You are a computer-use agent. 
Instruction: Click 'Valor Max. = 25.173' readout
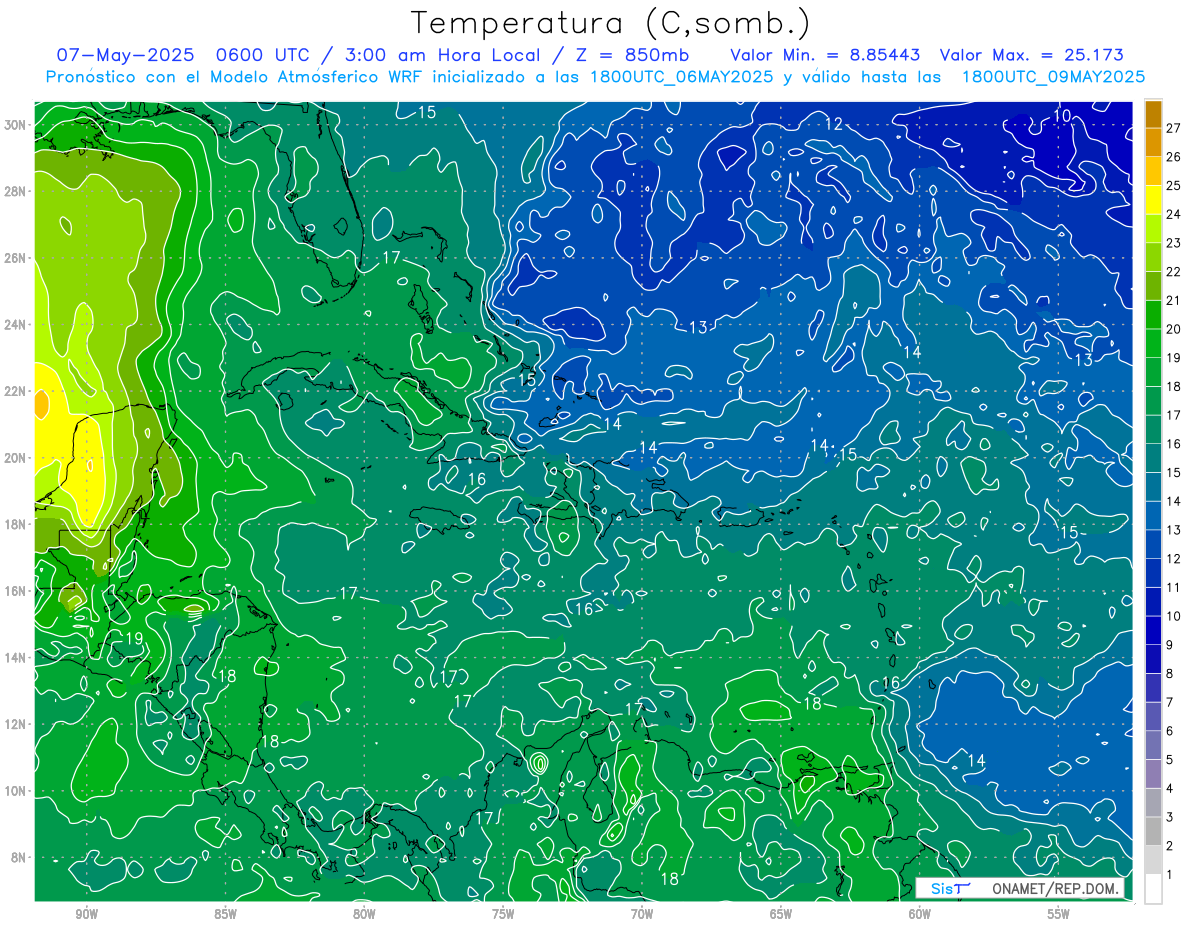(x=1033, y=56)
